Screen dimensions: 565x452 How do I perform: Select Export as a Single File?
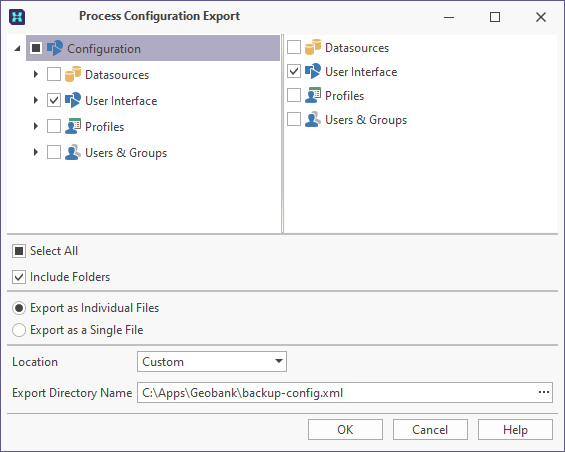click(x=19, y=330)
